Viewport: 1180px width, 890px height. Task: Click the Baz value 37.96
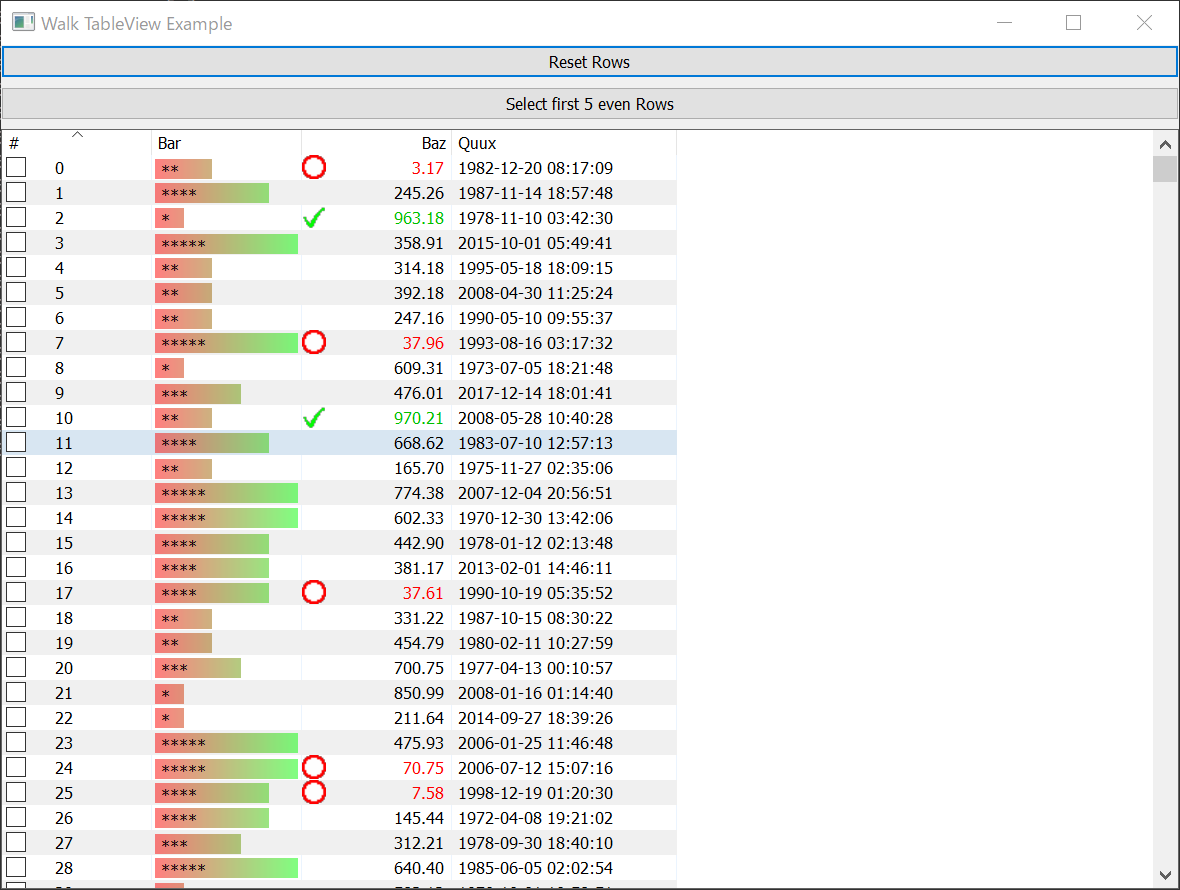coord(423,343)
